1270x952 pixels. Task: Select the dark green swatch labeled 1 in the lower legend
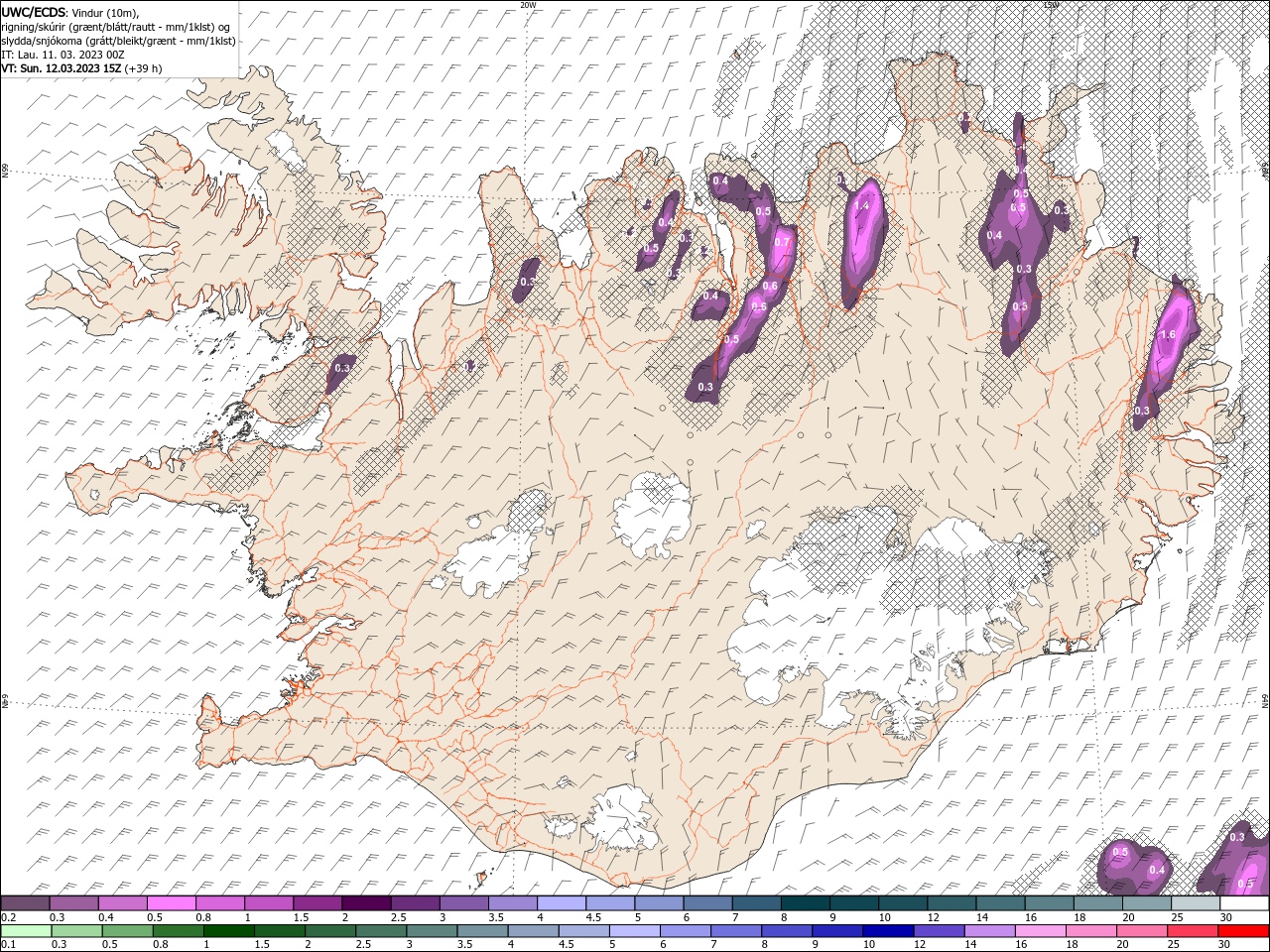pyautogui.click(x=228, y=931)
